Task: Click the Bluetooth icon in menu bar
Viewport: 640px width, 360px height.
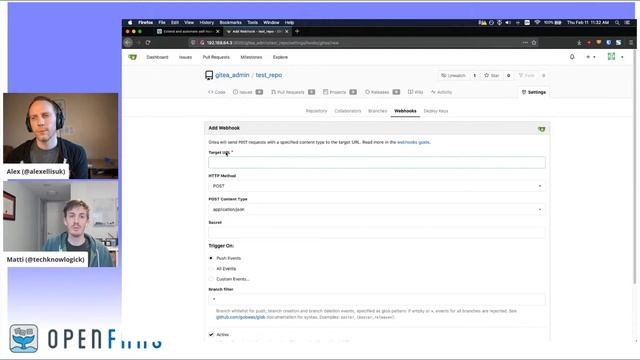Action: (x=499, y=22)
